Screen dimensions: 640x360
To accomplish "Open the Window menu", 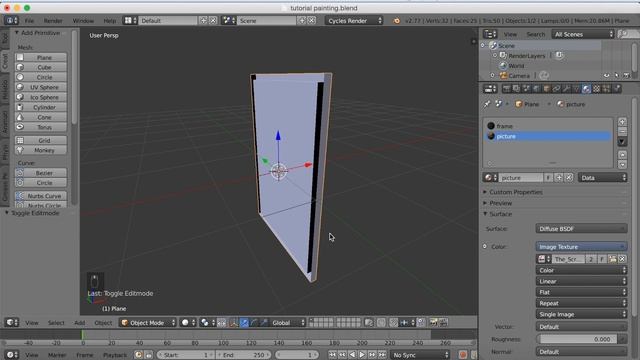I will (83, 20).
